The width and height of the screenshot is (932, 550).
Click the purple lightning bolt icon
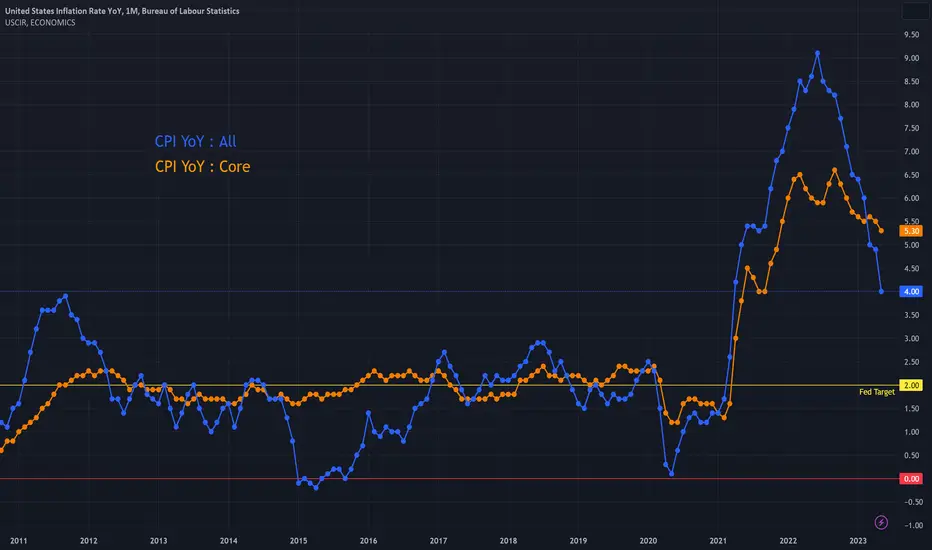coord(881,522)
